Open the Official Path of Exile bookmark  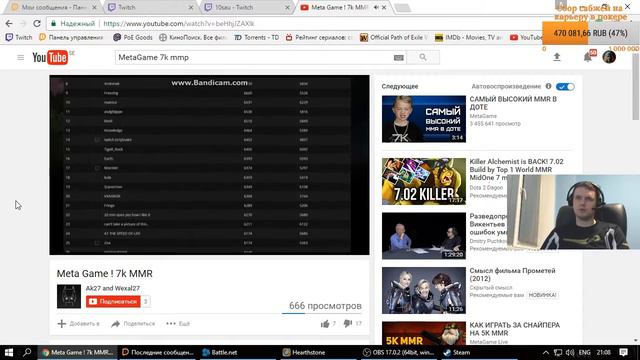click(393, 38)
